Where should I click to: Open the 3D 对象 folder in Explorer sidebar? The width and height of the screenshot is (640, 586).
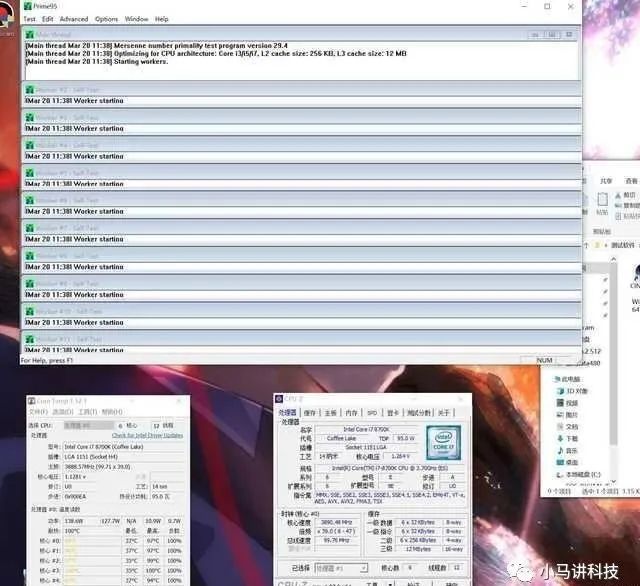pos(573,391)
